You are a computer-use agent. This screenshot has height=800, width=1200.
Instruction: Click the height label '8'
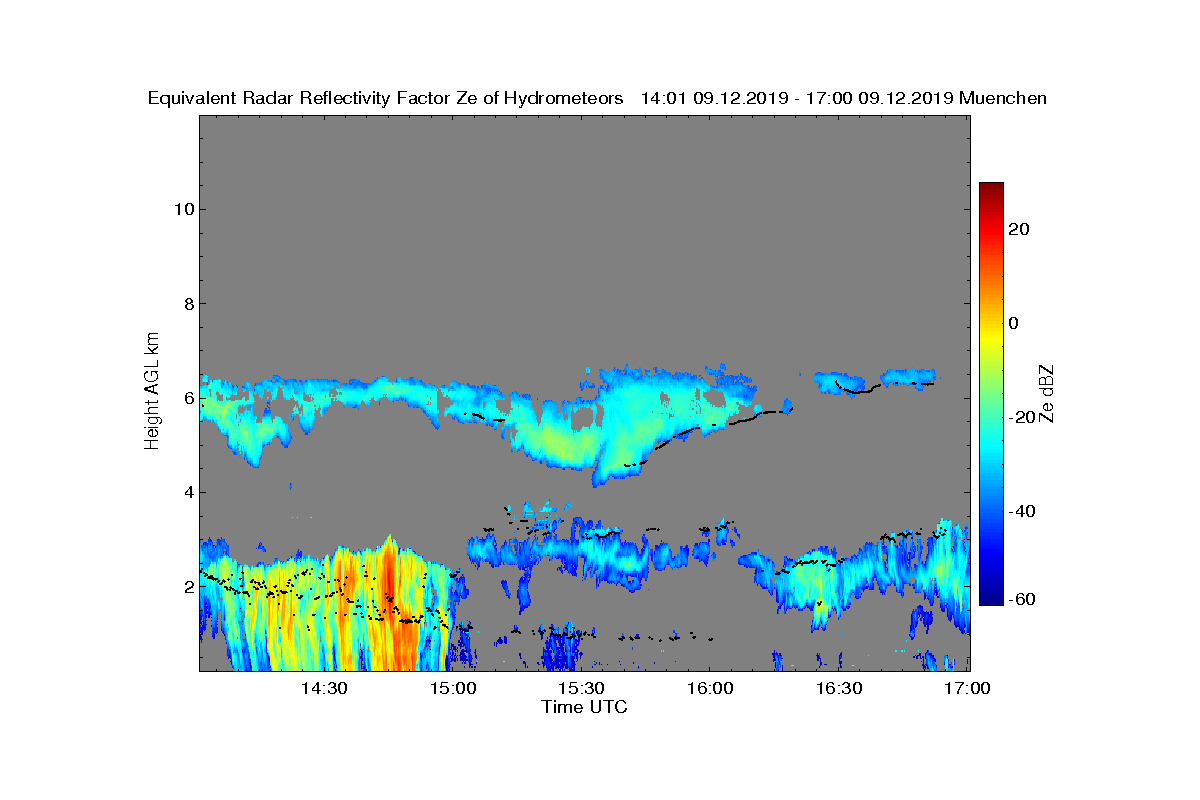pos(187,303)
